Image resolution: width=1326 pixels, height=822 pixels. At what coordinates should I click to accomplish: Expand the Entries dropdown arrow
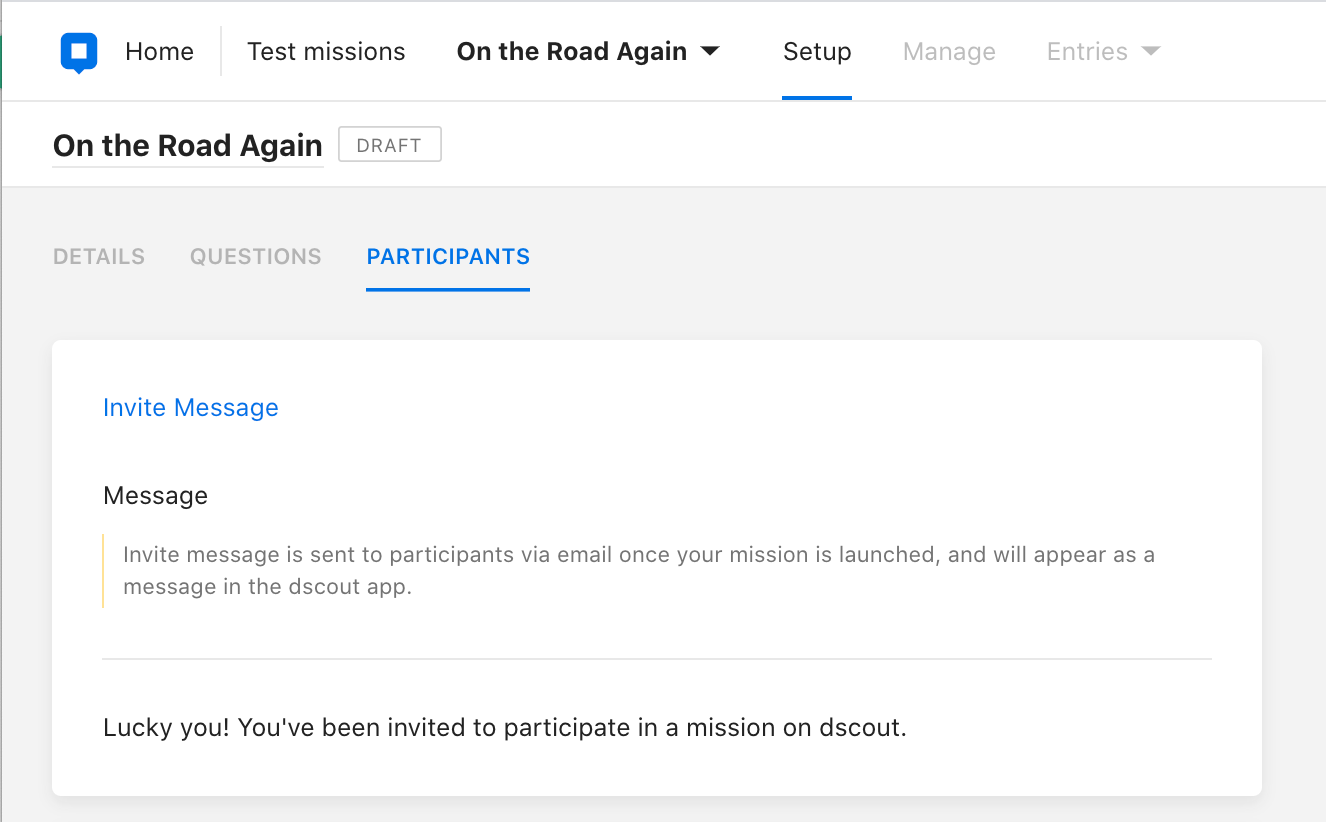[x=1150, y=52]
